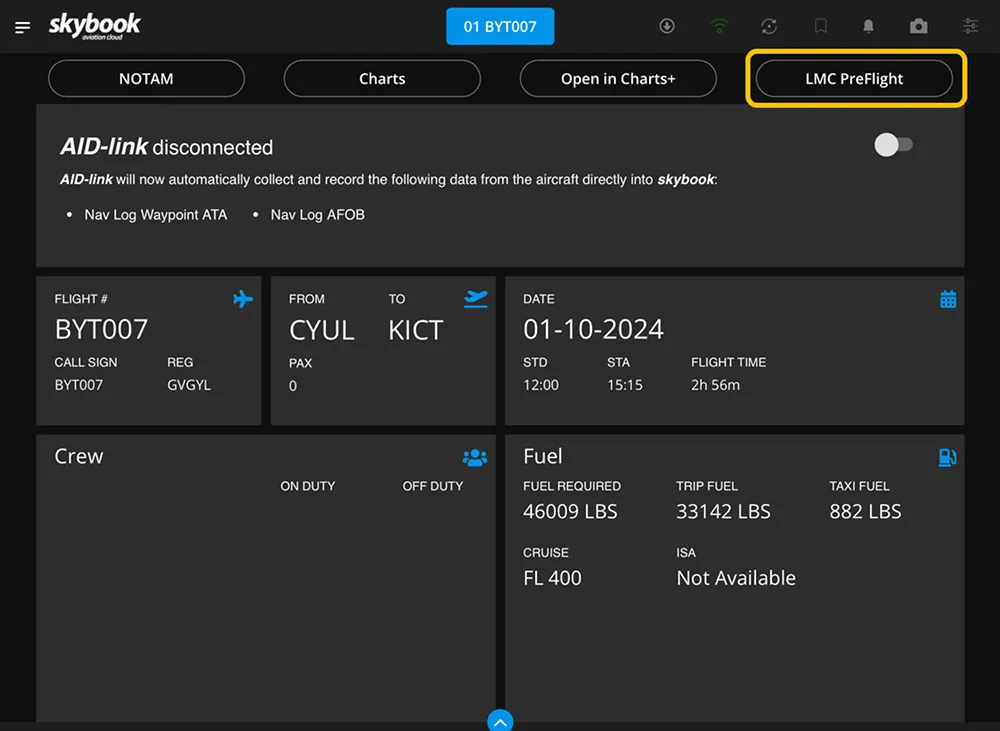Select ISA Not Available value
Screen dimensions: 1000x731
pos(736,578)
